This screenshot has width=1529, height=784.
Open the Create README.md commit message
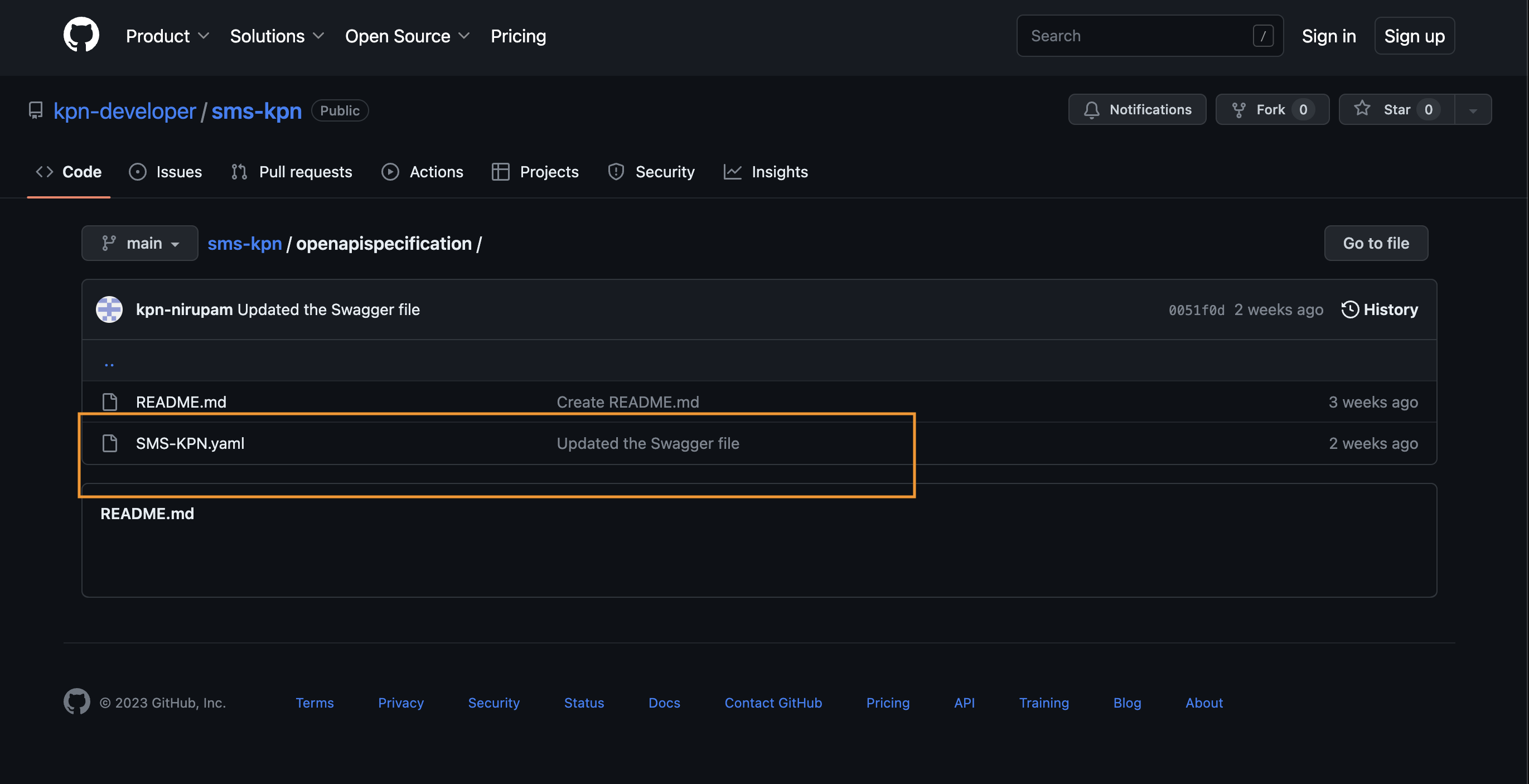coord(628,402)
